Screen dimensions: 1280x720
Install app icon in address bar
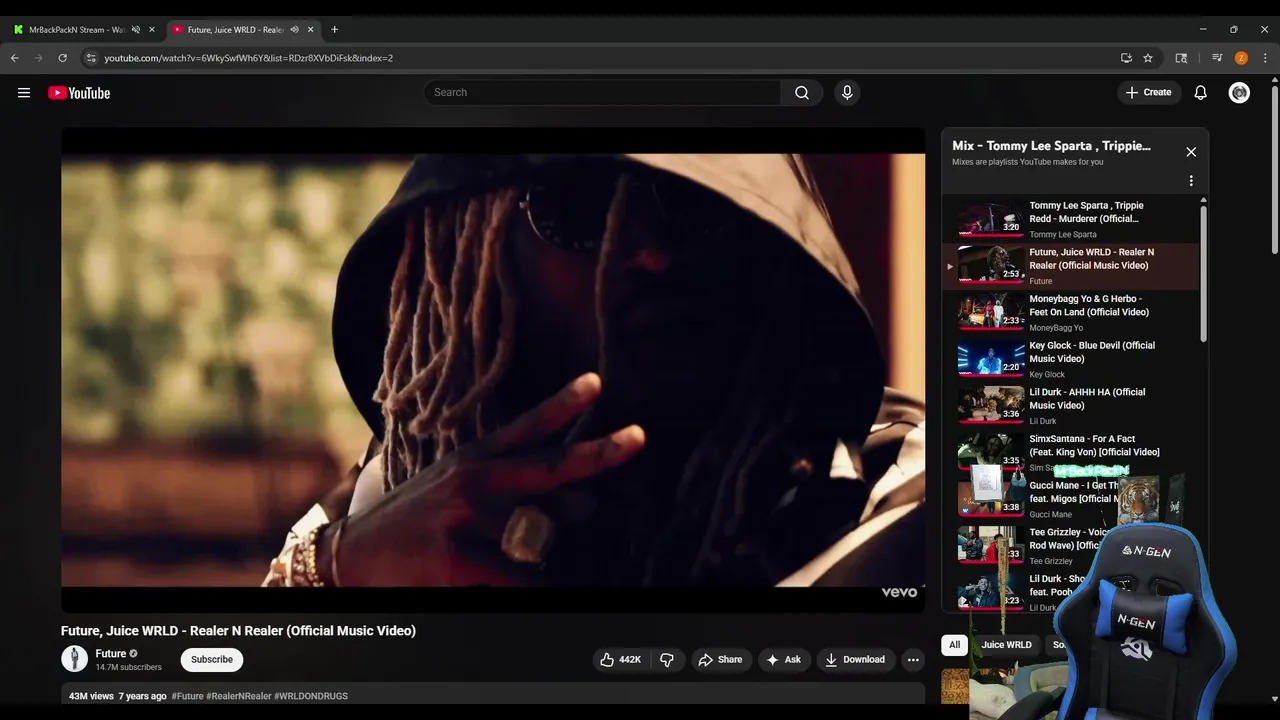pyautogui.click(x=1126, y=58)
